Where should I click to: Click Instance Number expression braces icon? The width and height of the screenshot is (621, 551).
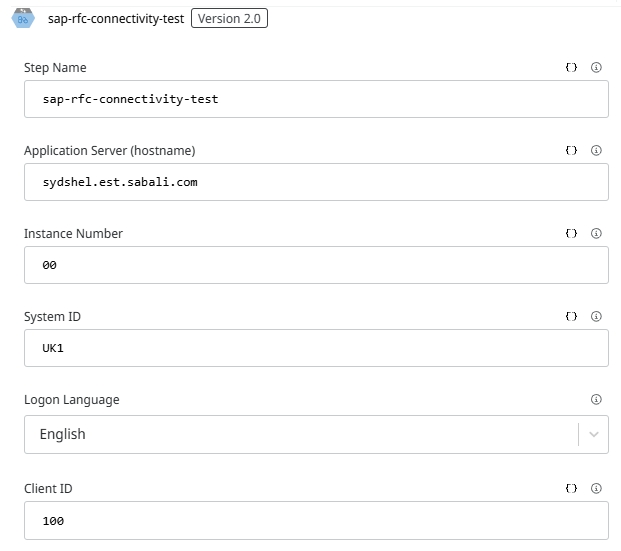coord(571,234)
